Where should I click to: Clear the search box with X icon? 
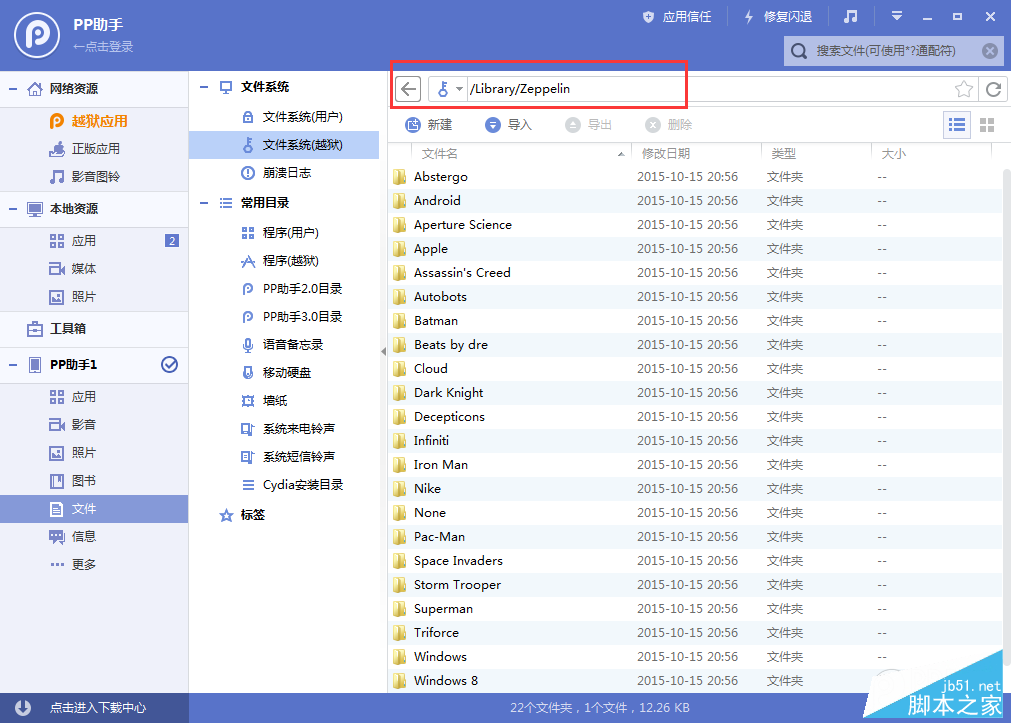point(990,51)
